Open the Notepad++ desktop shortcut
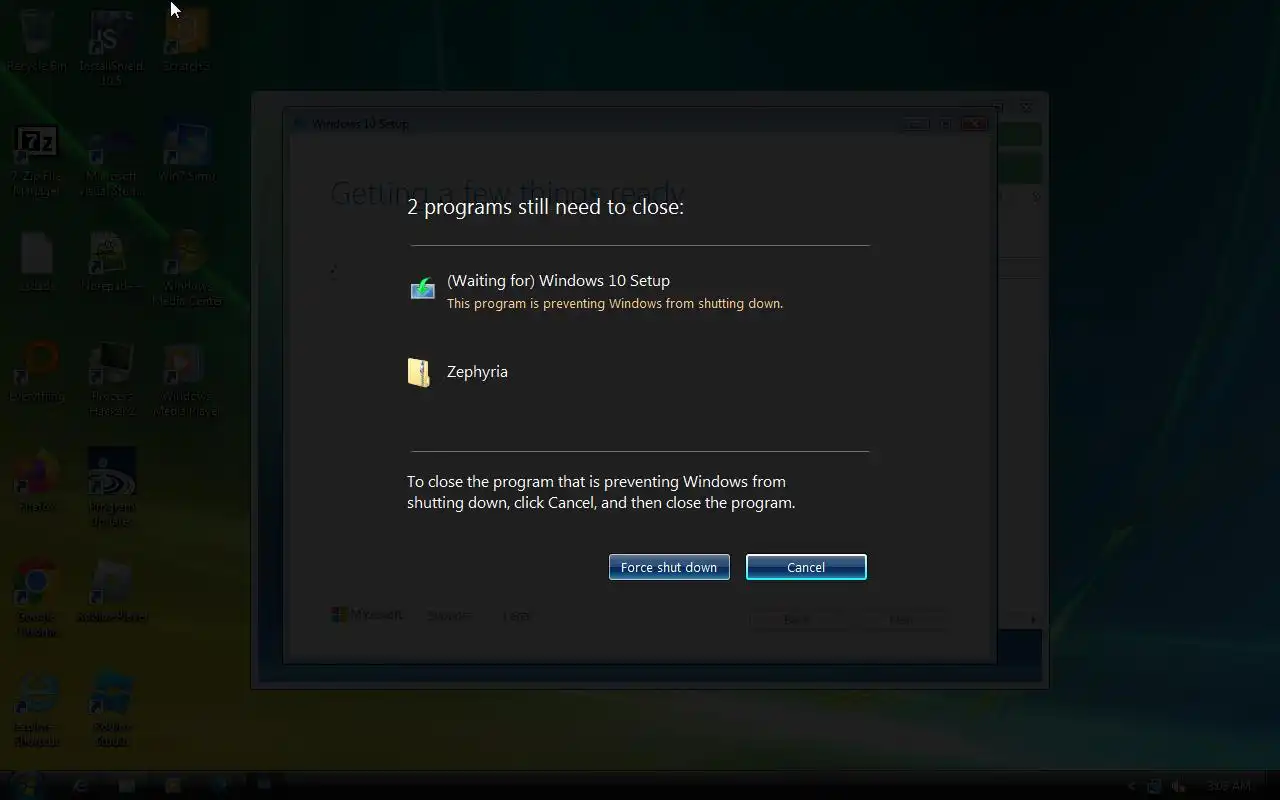 [112, 262]
